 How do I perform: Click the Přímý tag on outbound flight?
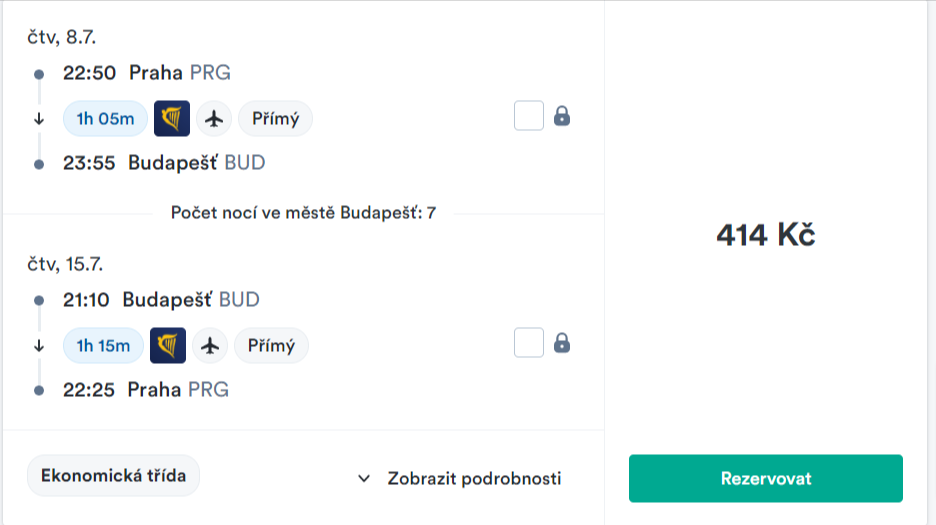tap(275, 118)
